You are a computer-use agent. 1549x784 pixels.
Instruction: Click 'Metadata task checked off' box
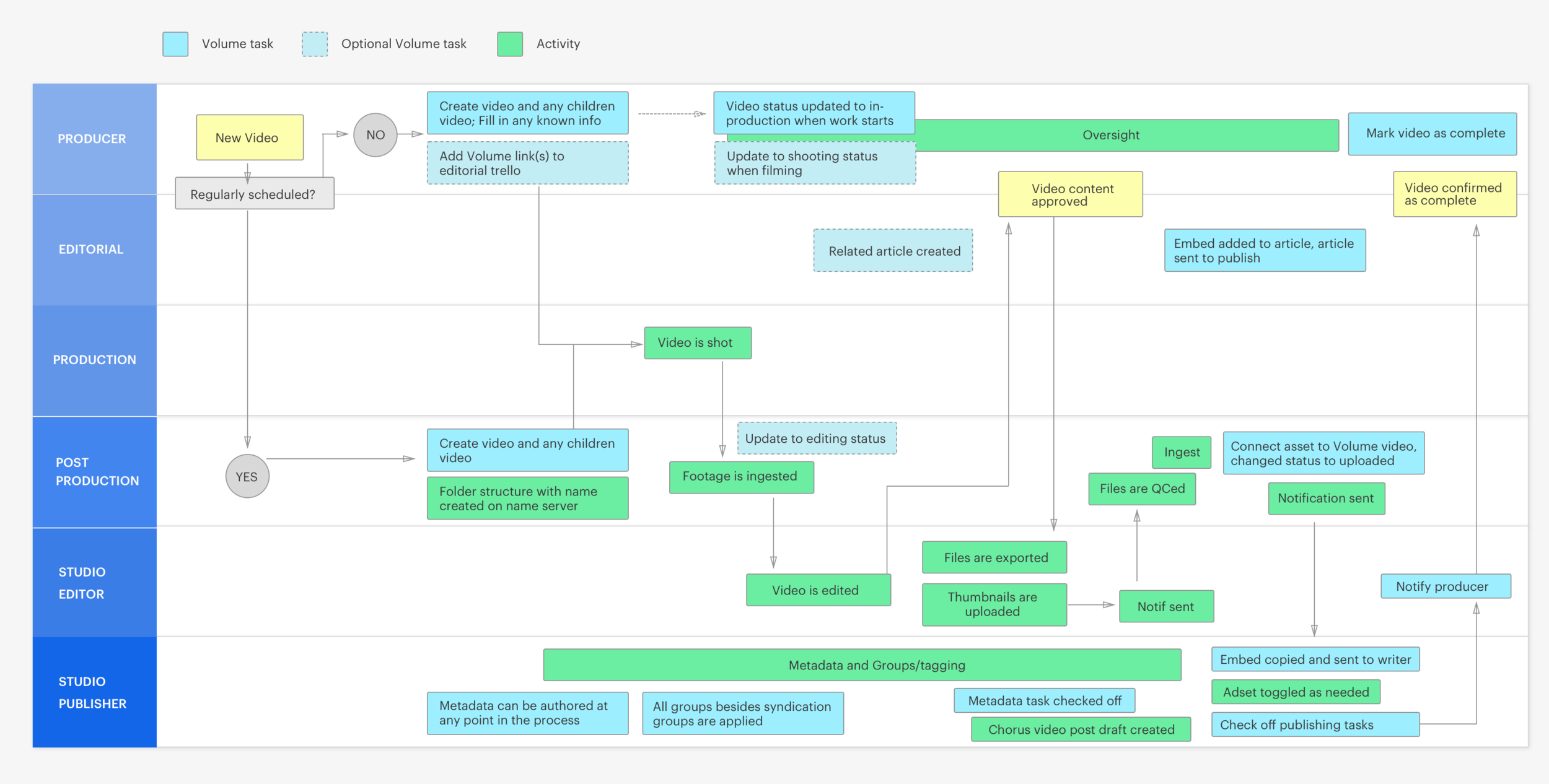tap(1045, 700)
